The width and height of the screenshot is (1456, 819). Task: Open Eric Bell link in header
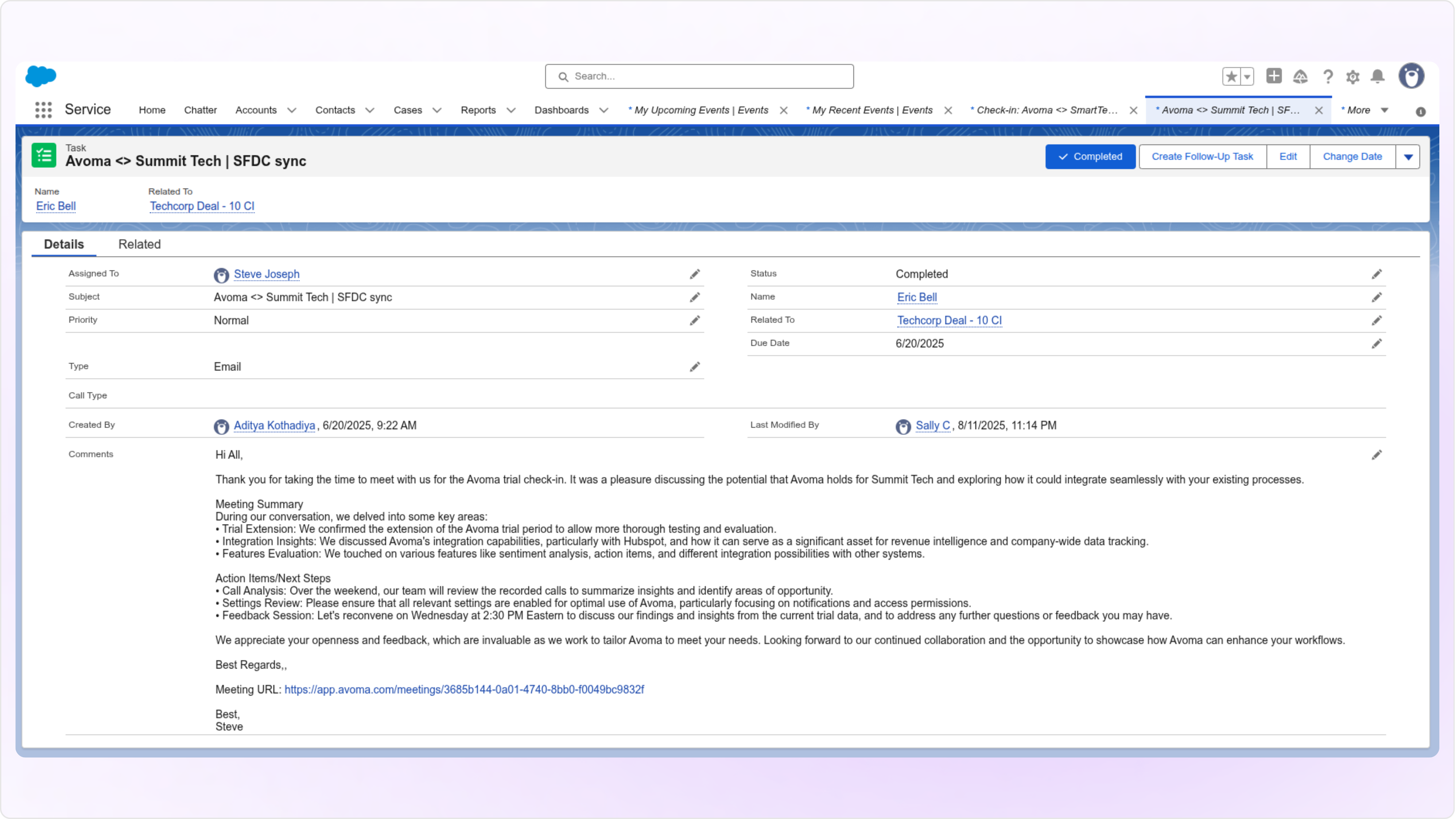[56, 206]
